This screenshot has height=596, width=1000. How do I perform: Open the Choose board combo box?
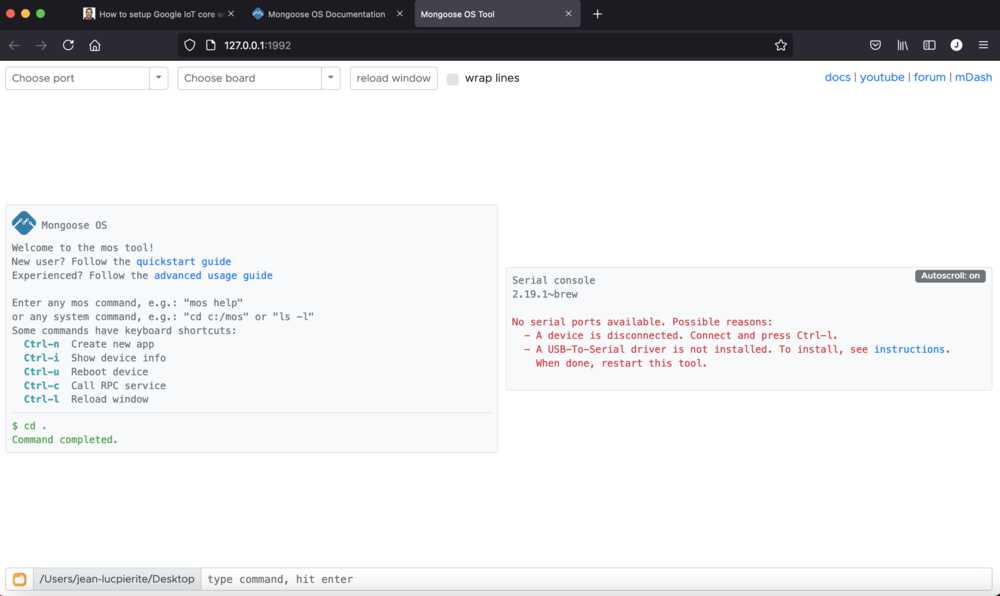point(249,78)
